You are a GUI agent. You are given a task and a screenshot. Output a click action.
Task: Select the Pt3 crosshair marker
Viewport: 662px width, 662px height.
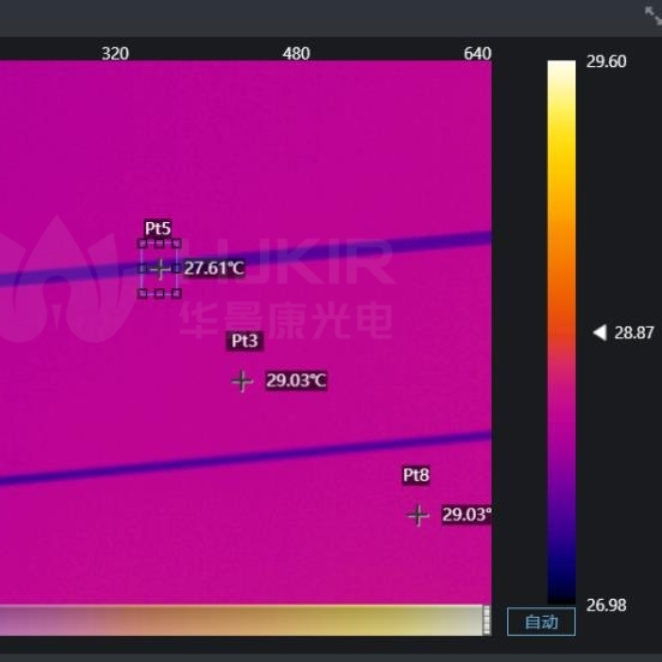click(x=242, y=381)
